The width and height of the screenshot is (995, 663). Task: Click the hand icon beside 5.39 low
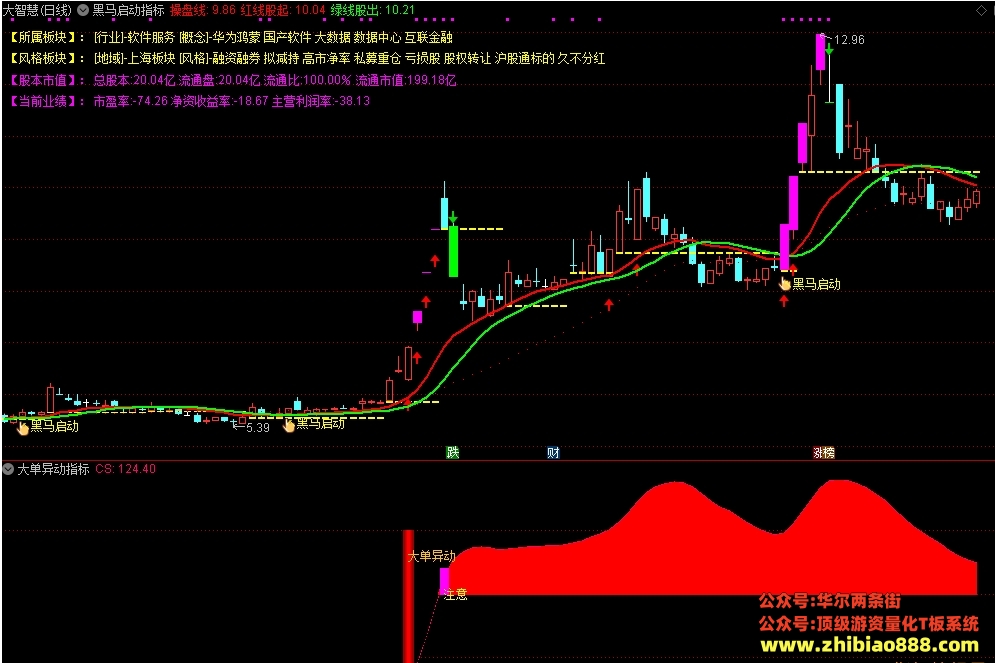point(289,424)
